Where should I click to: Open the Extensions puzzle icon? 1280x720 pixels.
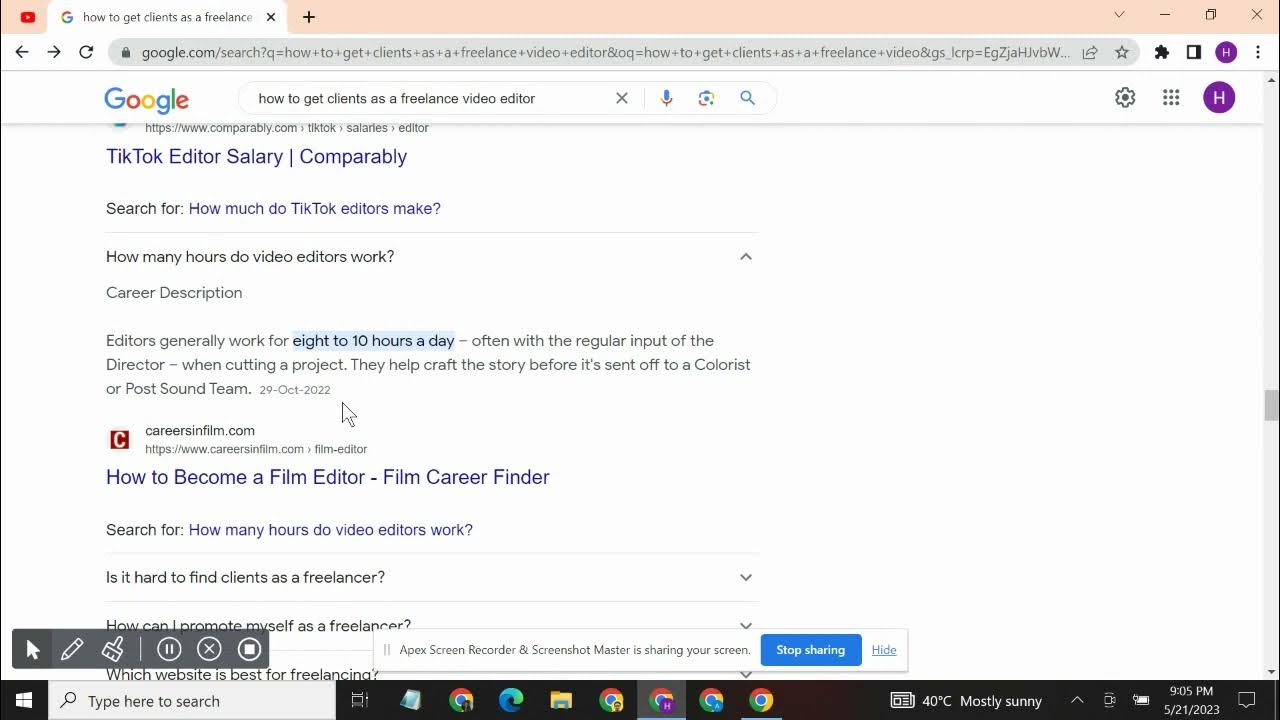click(1161, 52)
